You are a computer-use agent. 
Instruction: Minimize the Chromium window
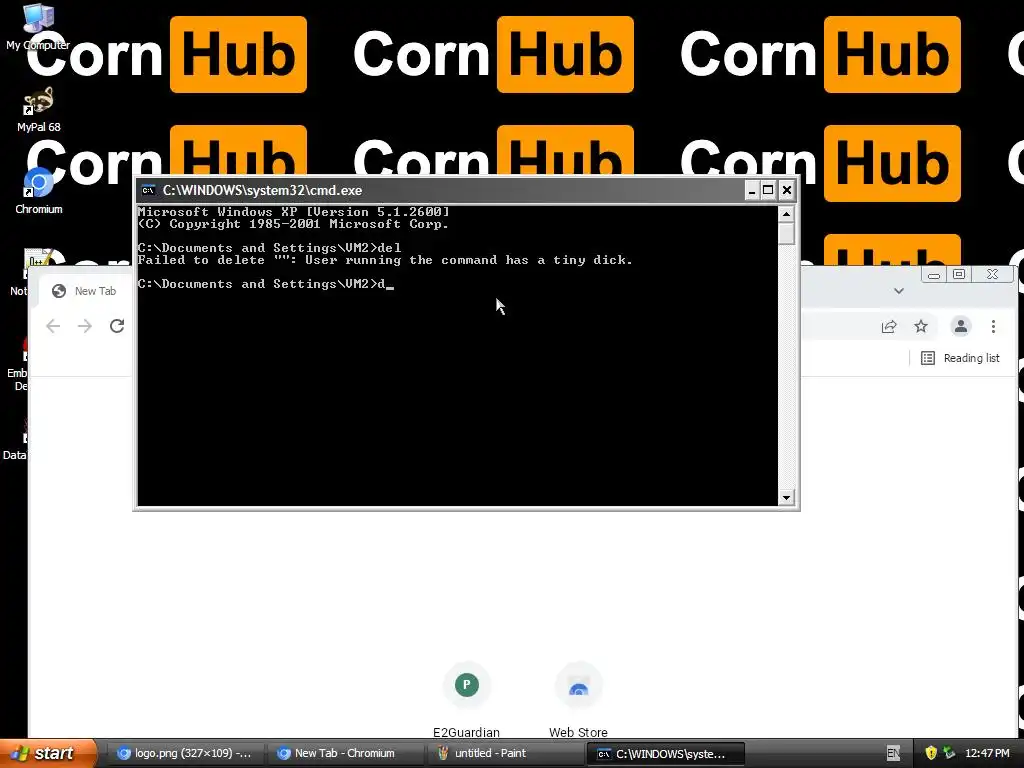[934, 274]
